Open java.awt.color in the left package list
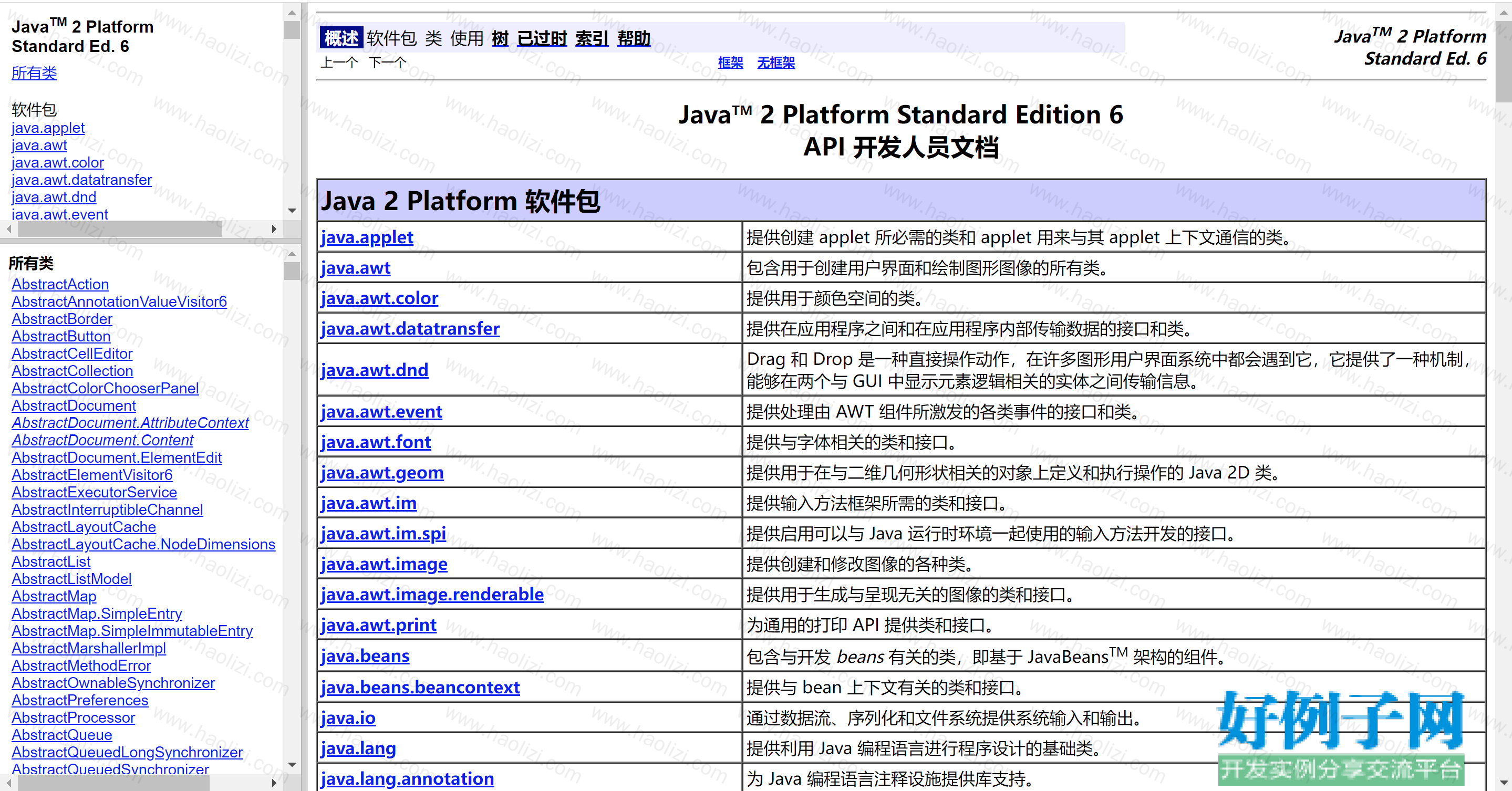The height and width of the screenshot is (791, 1512). (57, 162)
